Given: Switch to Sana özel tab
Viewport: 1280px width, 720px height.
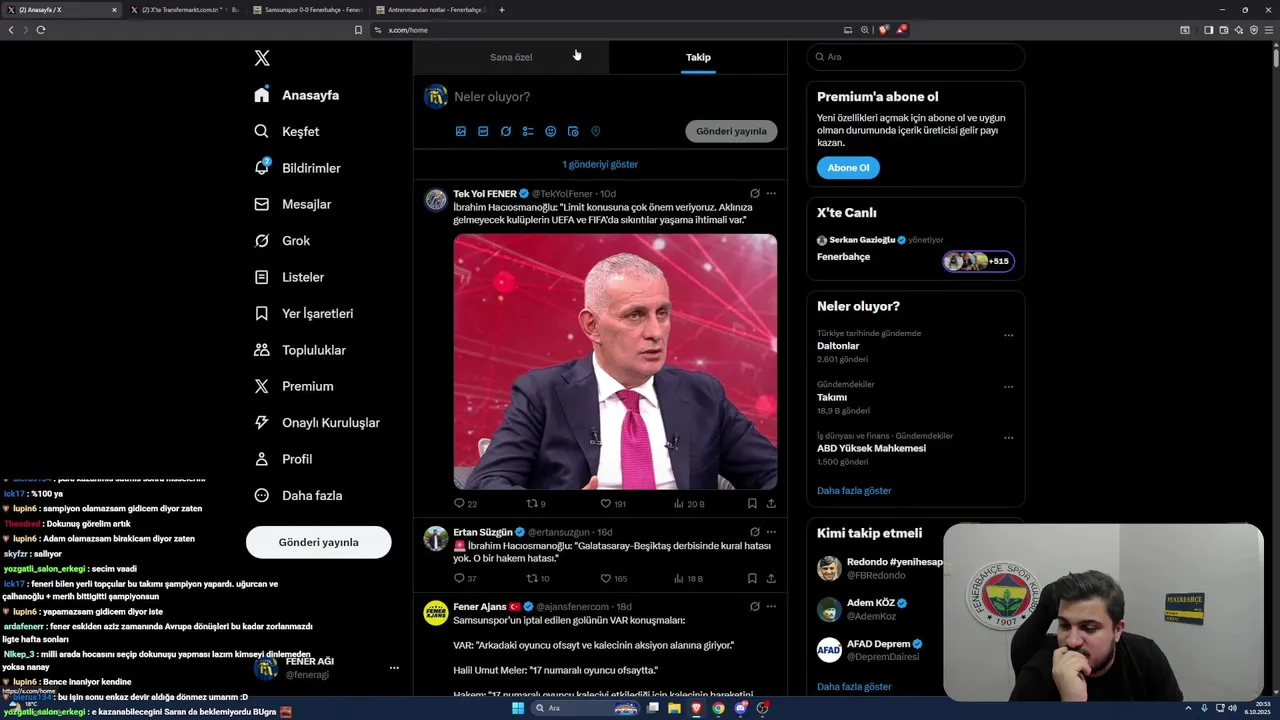Looking at the screenshot, I should pos(511,57).
